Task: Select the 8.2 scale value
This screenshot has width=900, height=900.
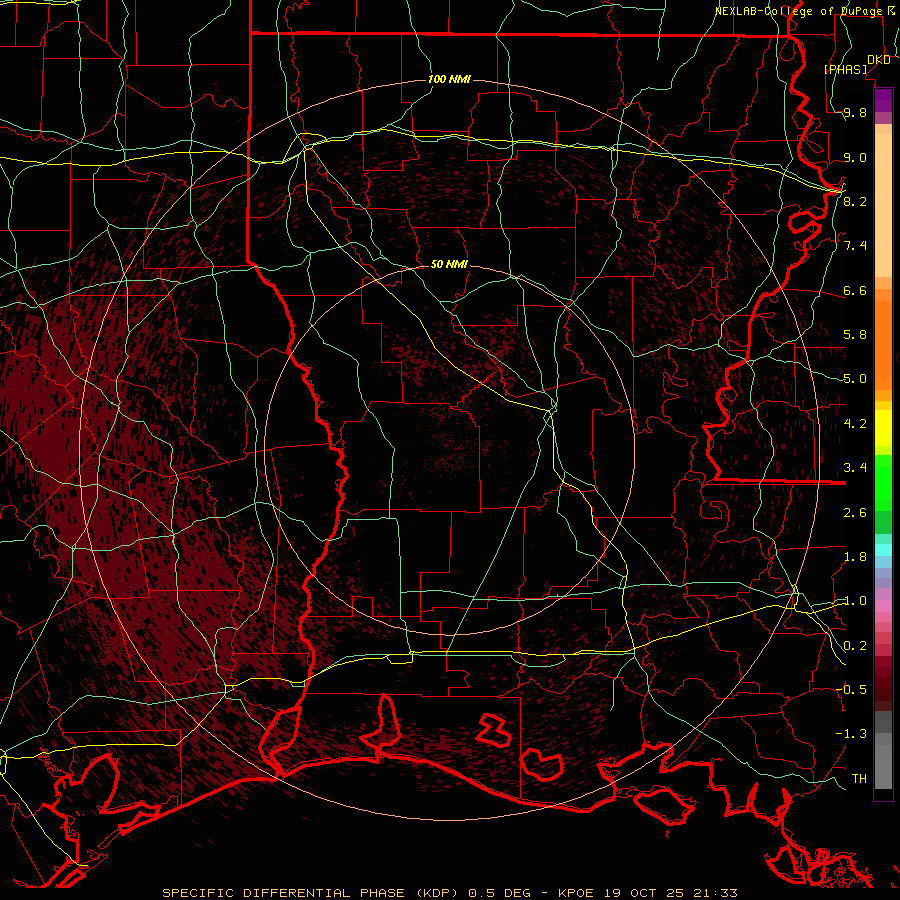Action: [x=855, y=201]
